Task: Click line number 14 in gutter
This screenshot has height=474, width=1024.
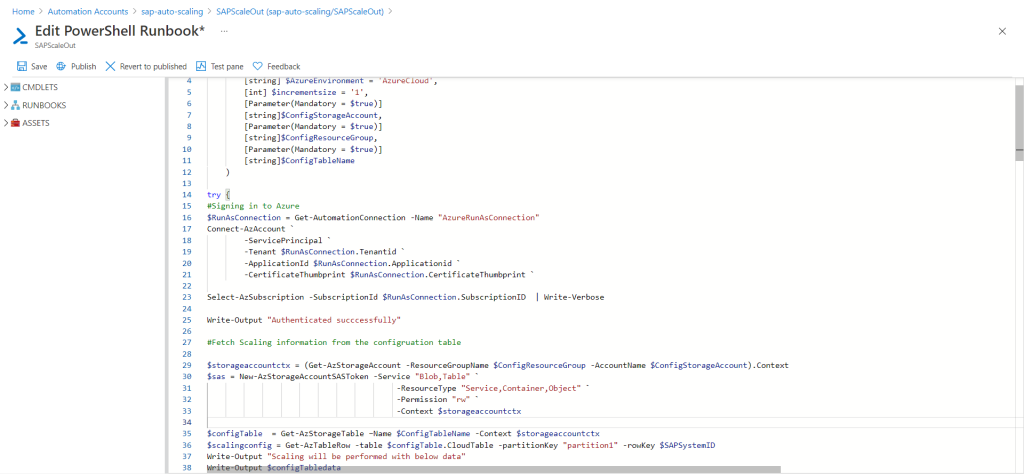Action: pos(187,195)
